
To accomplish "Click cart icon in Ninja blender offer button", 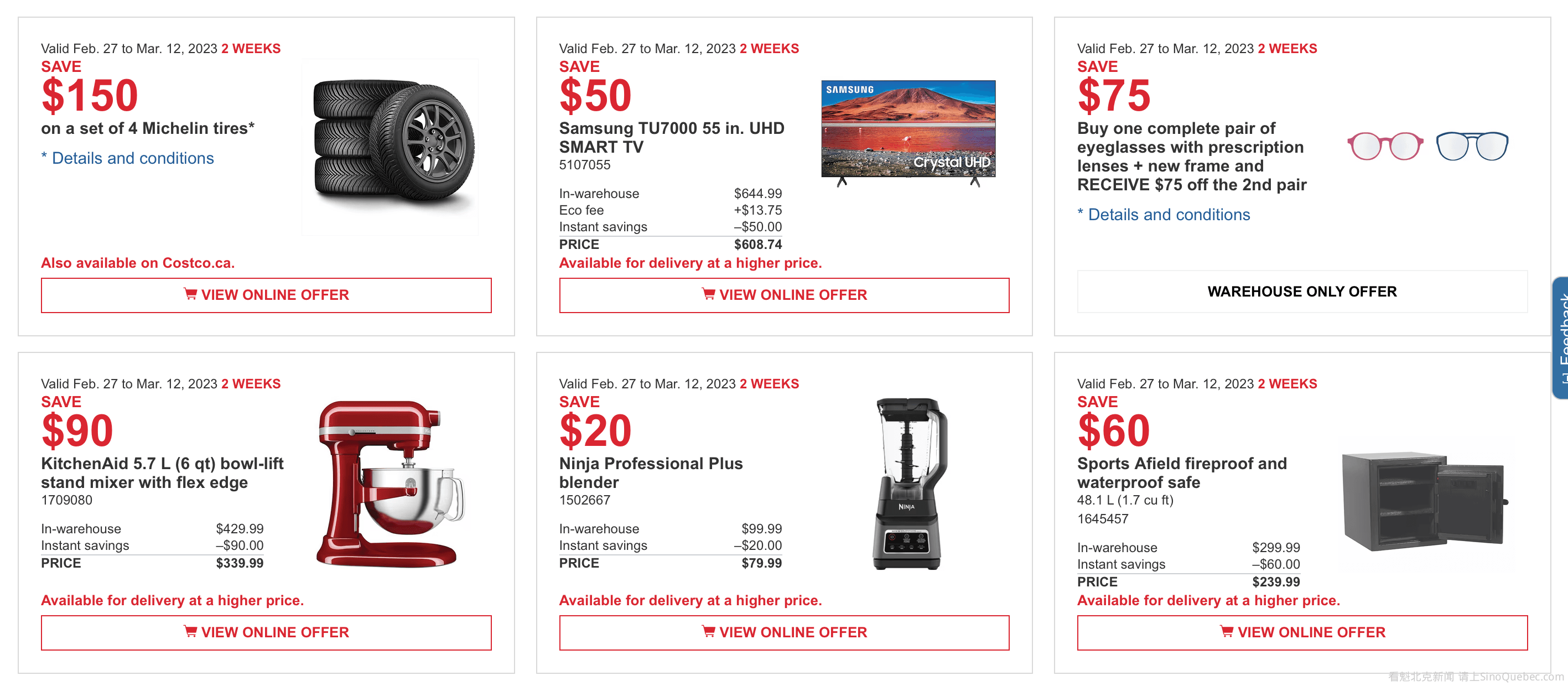I will tap(708, 631).
